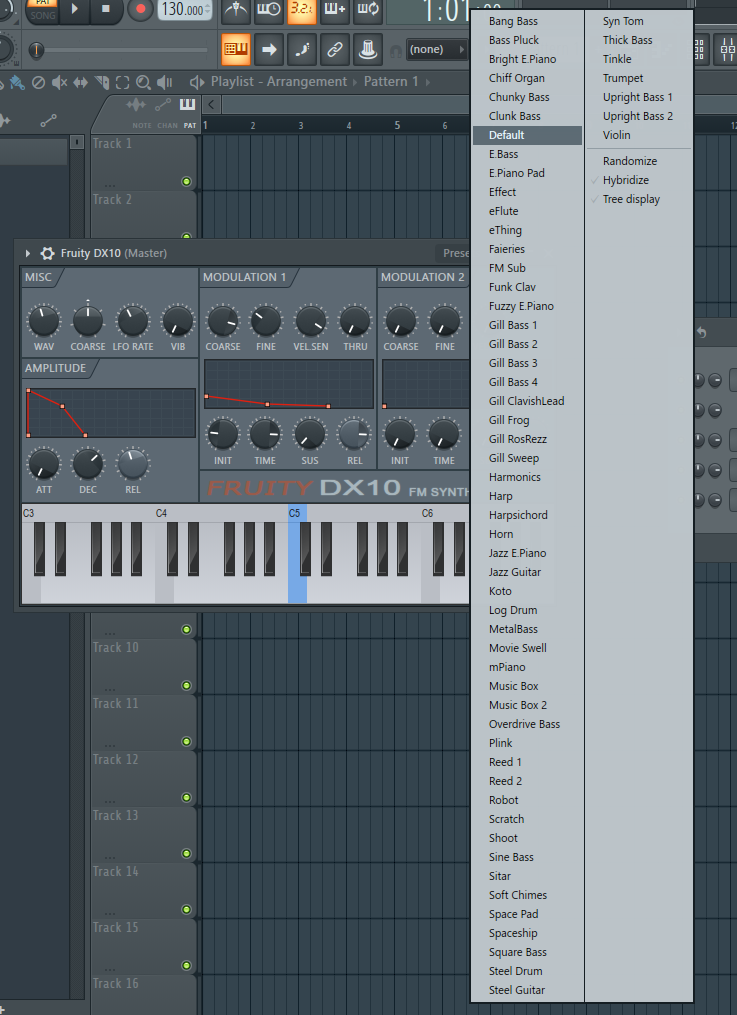Image resolution: width=737 pixels, height=1015 pixels.
Task: Click Randomize in preset menu
Action: (639, 161)
